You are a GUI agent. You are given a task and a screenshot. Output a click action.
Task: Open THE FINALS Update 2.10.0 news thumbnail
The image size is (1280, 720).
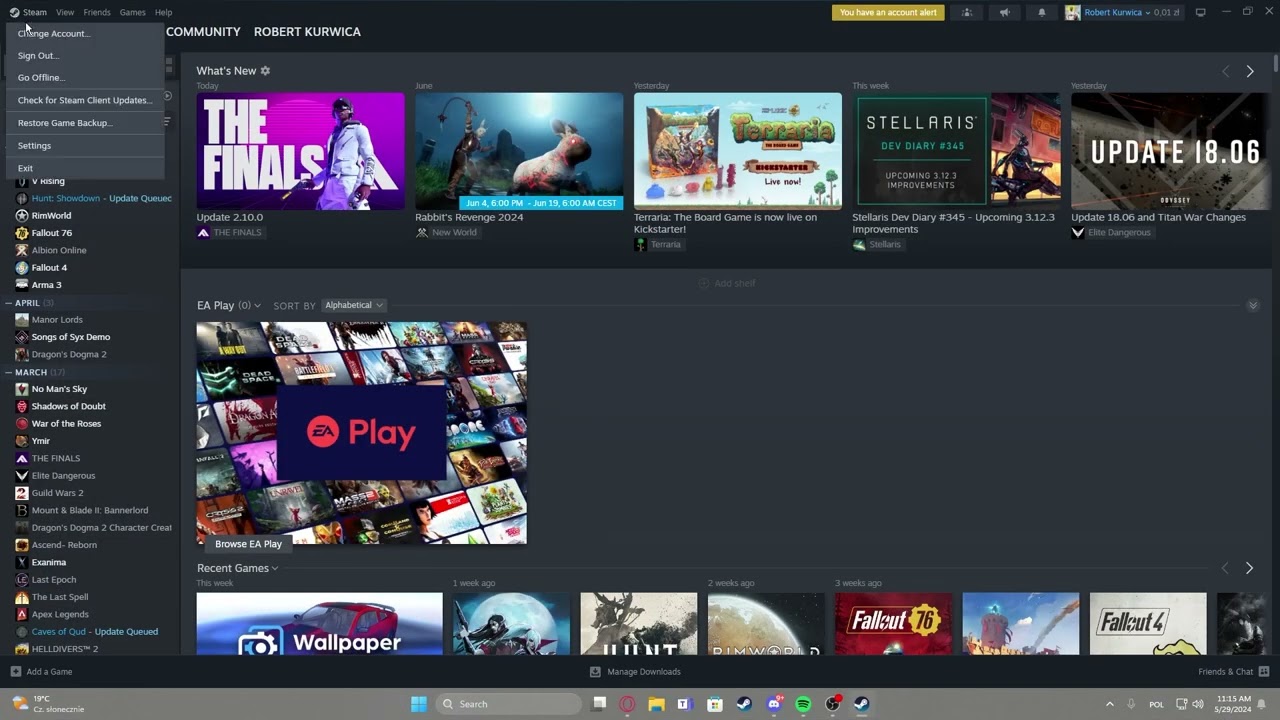(x=300, y=151)
